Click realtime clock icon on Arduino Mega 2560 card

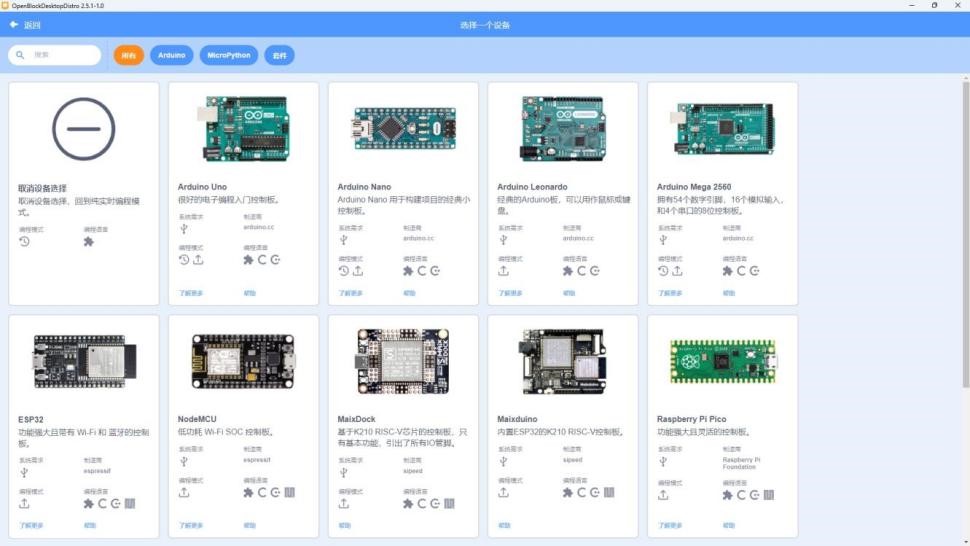click(x=663, y=271)
